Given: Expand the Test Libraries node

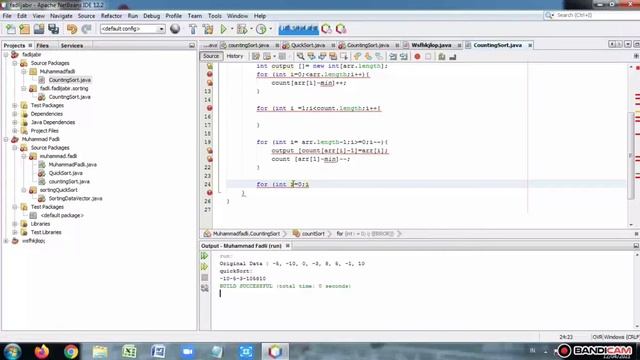Looking at the screenshot, I should pyautogui.click(x=15, y=232).
